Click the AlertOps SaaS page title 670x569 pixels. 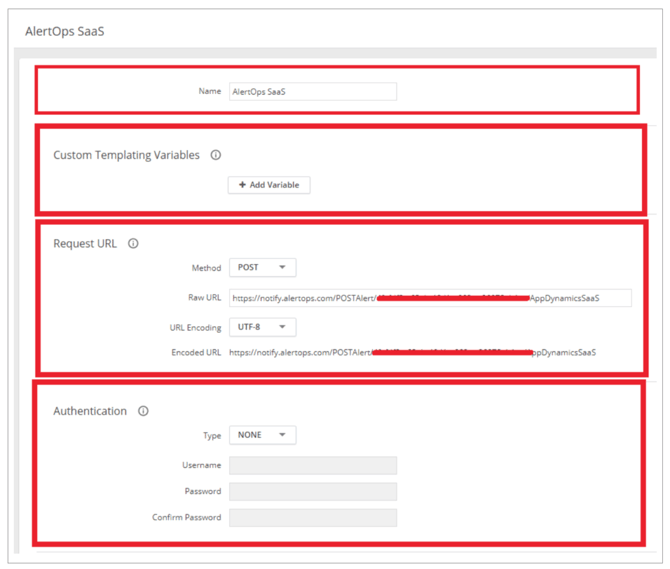tap(65, 31)
